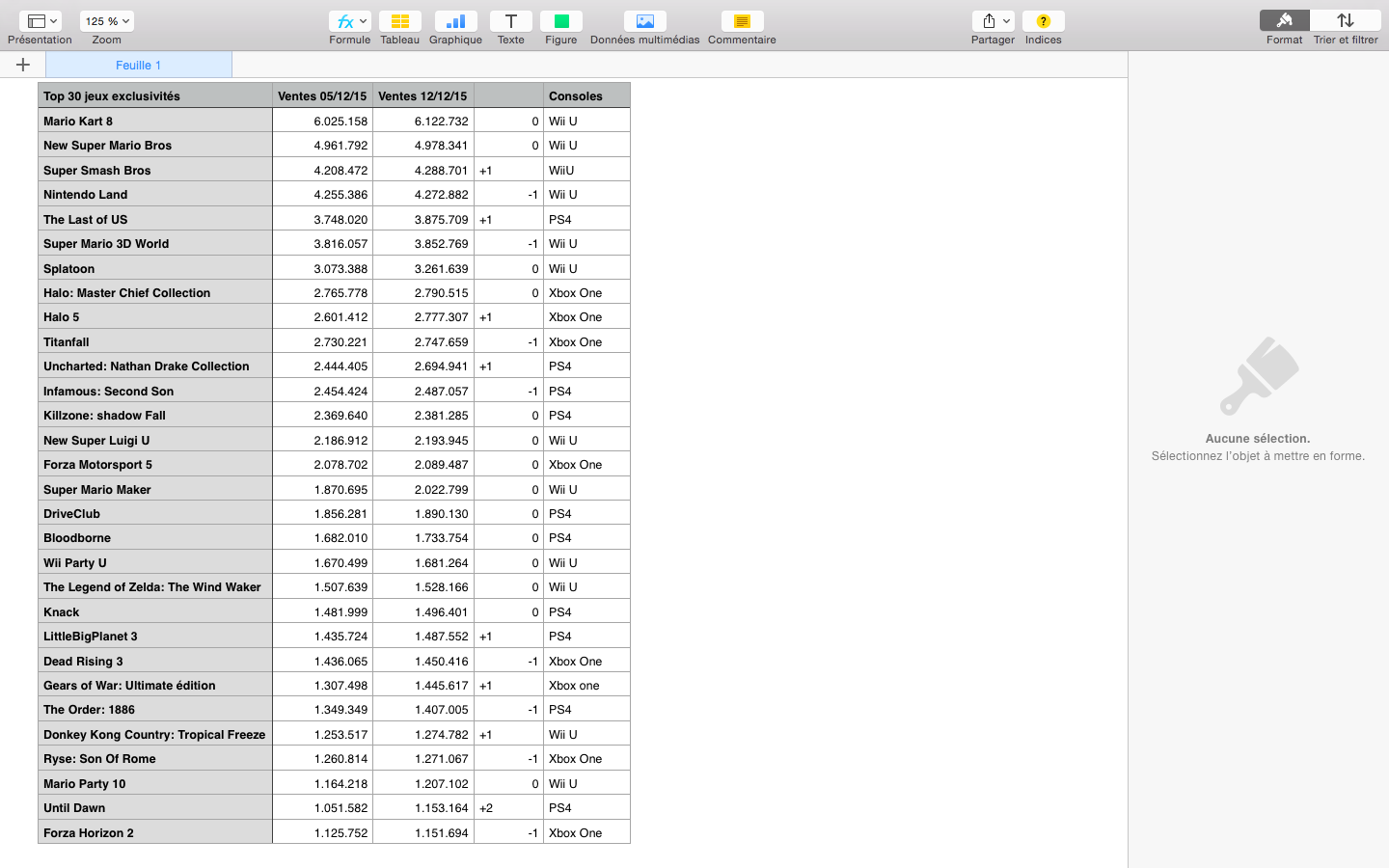Select Donkey Kong Country: Tropical Freeze cell
1389x868 pixels.
(155, 734)
